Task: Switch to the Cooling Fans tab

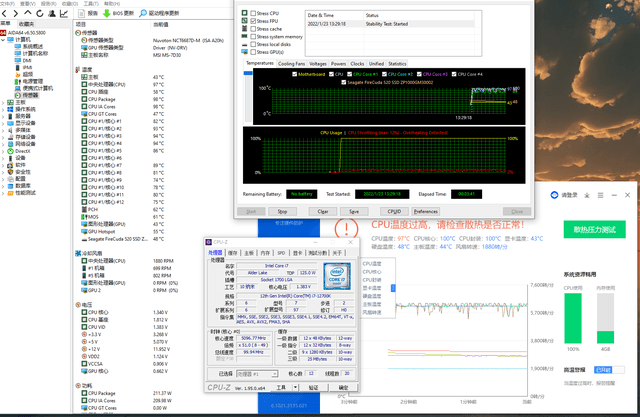Action: 292,63
